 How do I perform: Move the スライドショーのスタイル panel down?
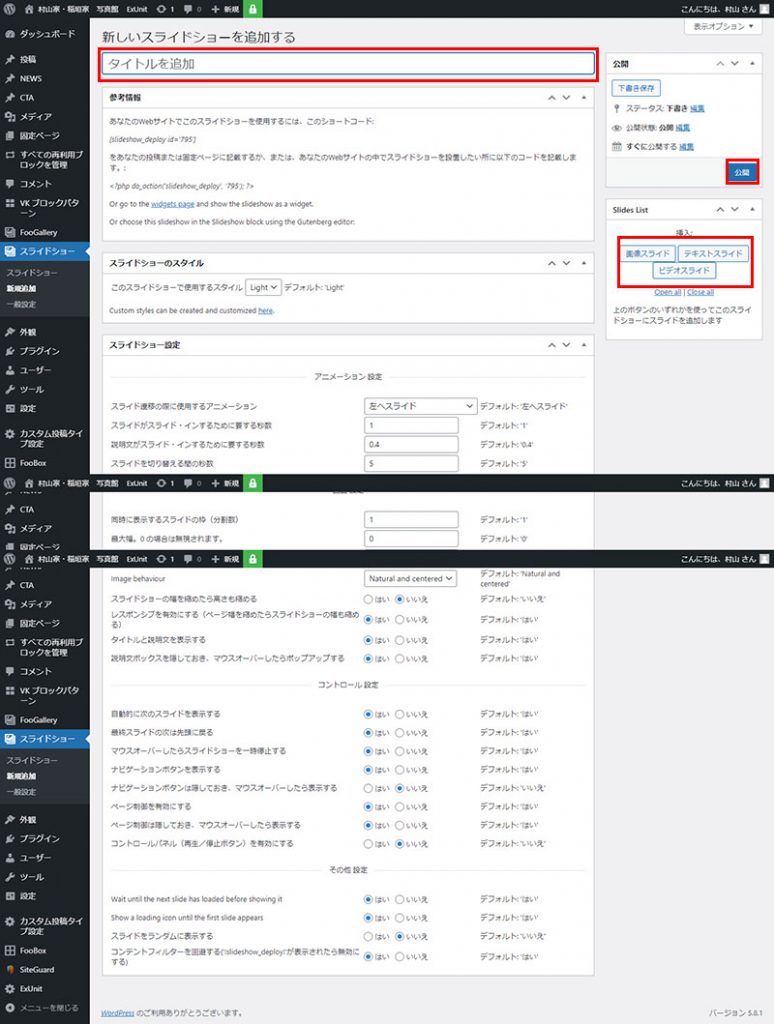tap(566, 263)
